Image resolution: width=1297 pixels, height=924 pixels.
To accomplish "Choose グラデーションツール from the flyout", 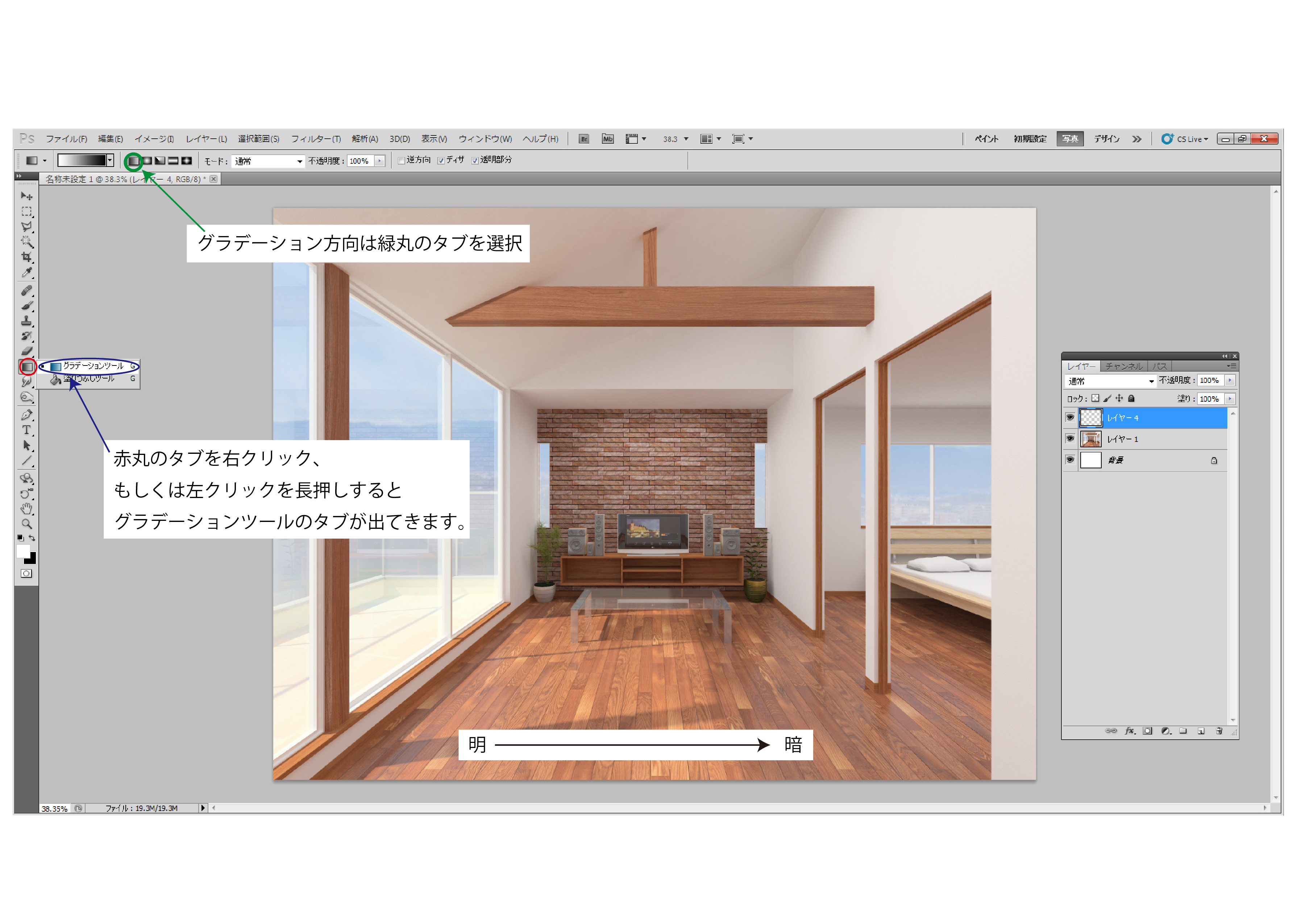I will click(93, 366).
